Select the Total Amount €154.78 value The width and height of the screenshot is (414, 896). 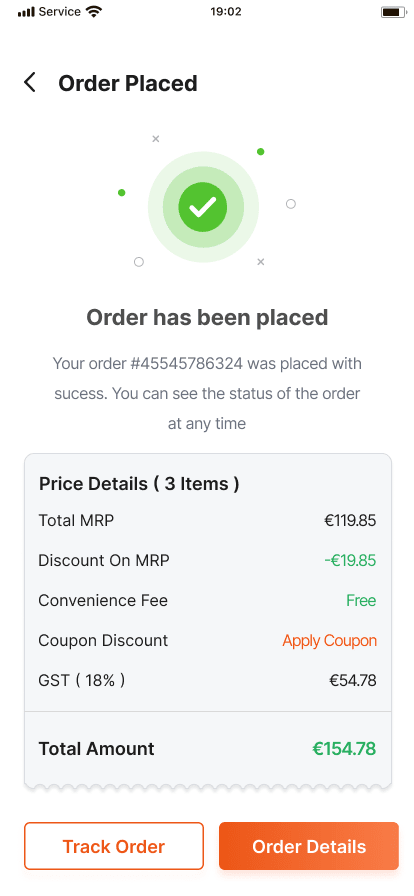(344, 749)
